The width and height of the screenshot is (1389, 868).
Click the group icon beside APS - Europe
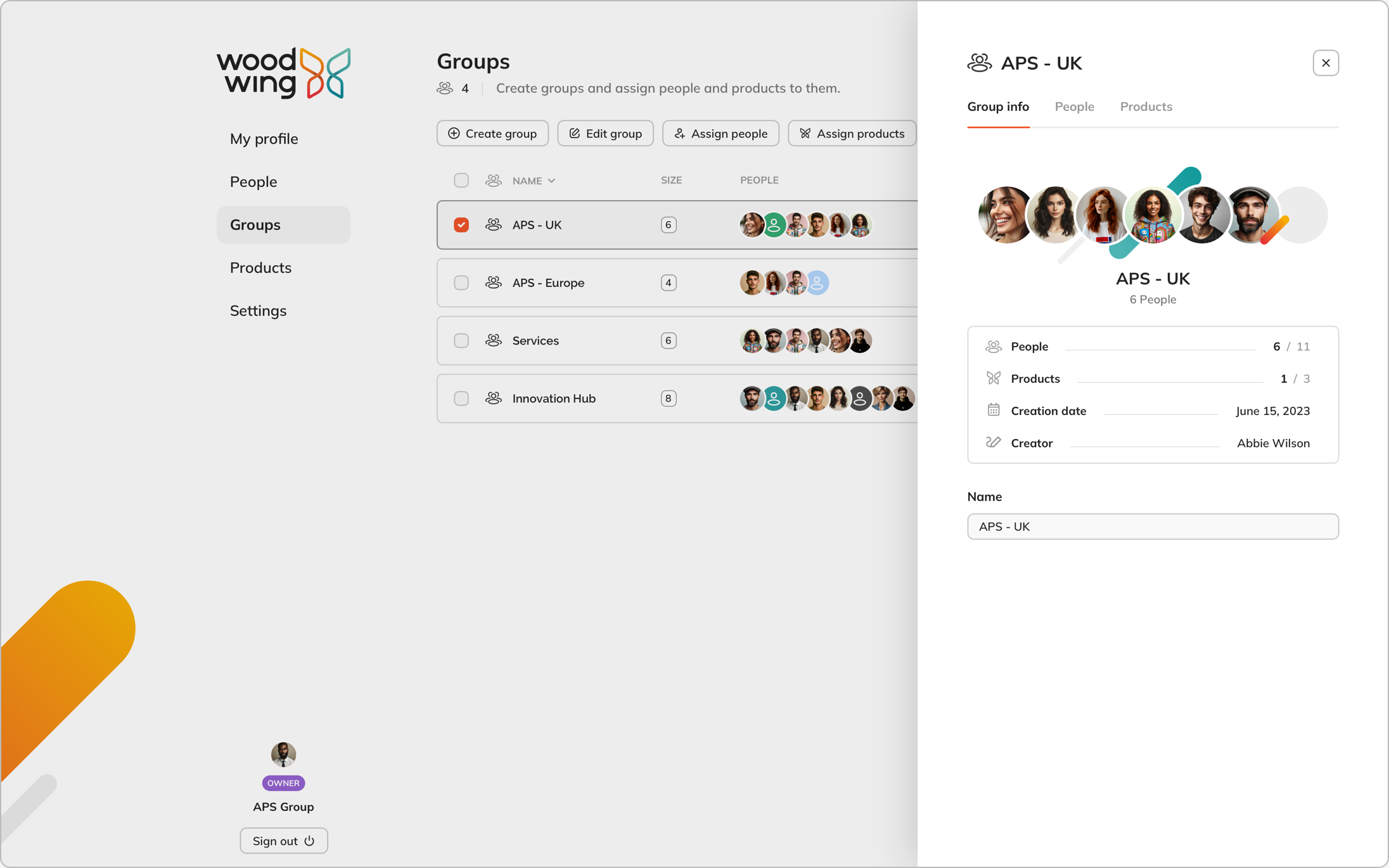pyautogui.click(x=493, y=283)
